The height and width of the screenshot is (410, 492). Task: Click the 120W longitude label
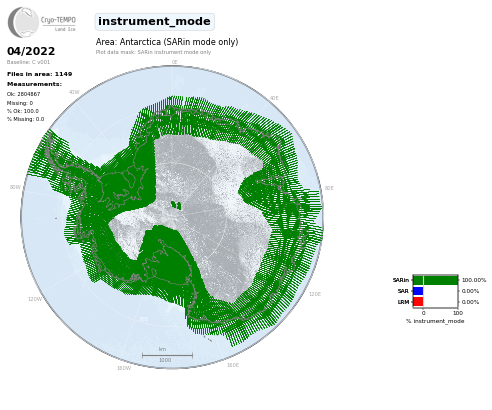35,299
